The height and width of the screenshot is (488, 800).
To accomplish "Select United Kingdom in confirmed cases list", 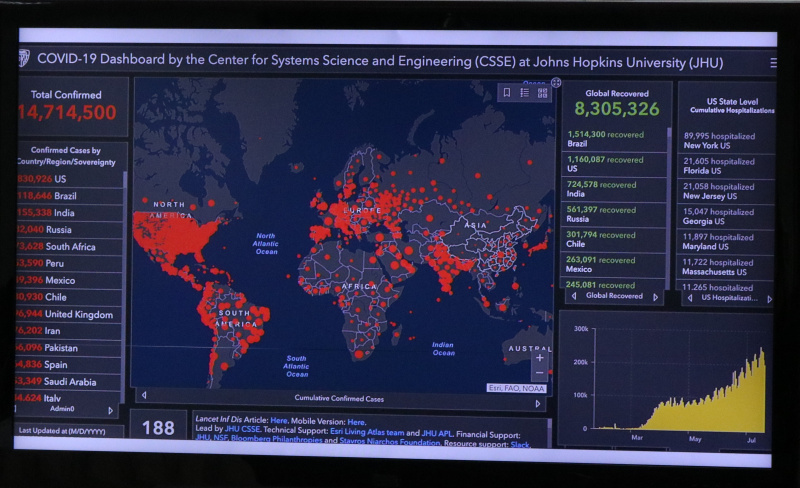I will click(x=70, y=314).
